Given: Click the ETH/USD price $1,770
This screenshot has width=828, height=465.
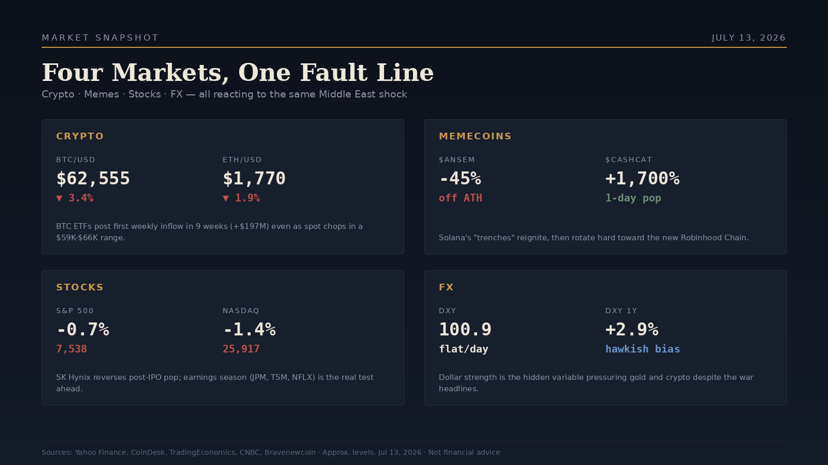Looking at the screenshot, I should point(254,178).
